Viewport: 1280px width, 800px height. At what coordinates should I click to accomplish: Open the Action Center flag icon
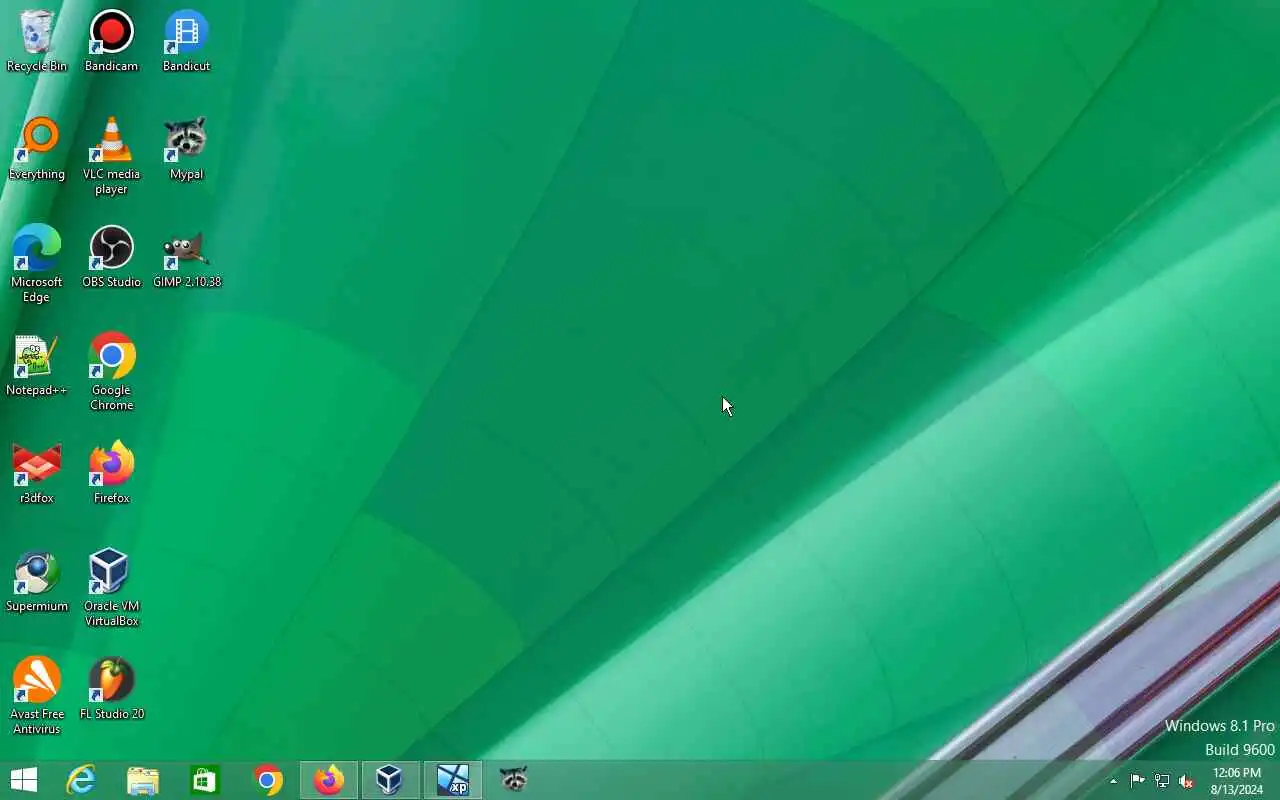1137,782
